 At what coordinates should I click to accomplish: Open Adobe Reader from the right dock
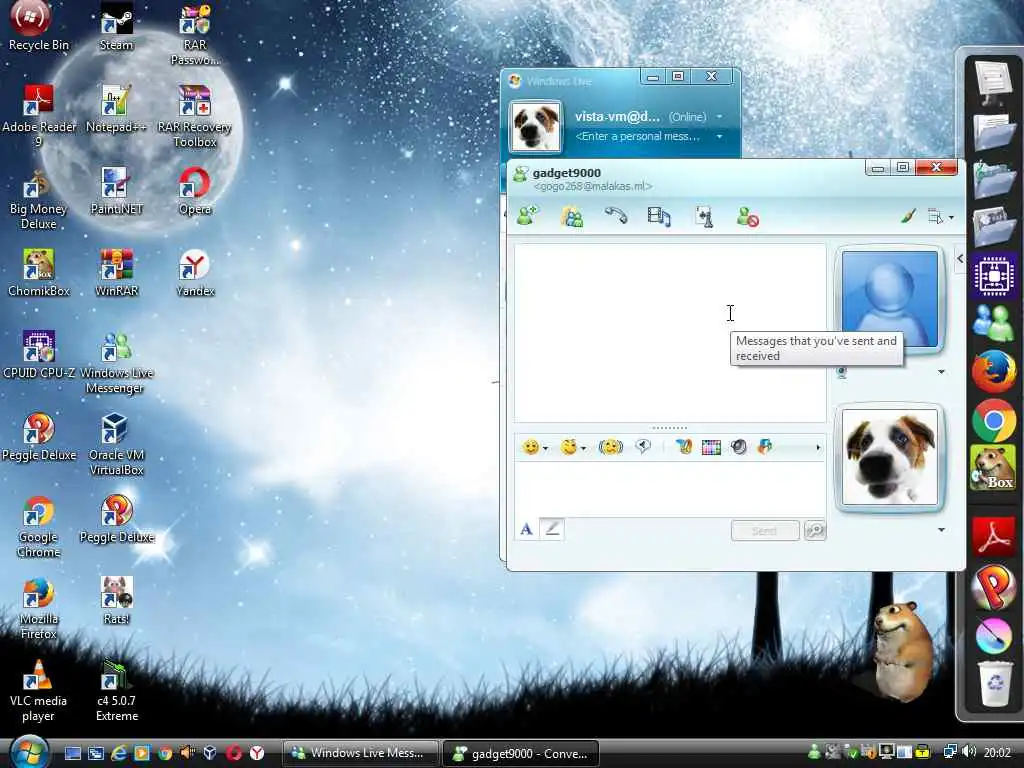point(993,537)
